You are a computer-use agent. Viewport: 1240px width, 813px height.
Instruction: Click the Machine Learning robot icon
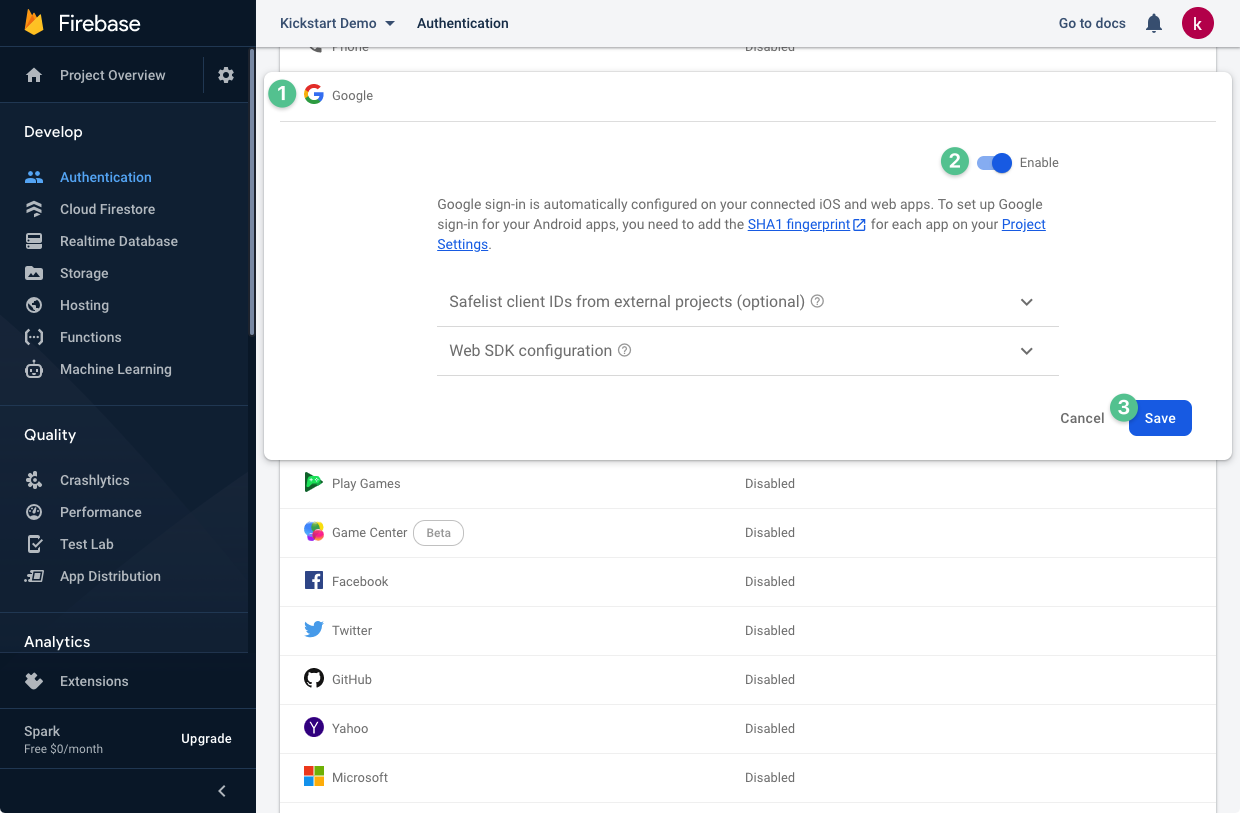tap(34, 369)
